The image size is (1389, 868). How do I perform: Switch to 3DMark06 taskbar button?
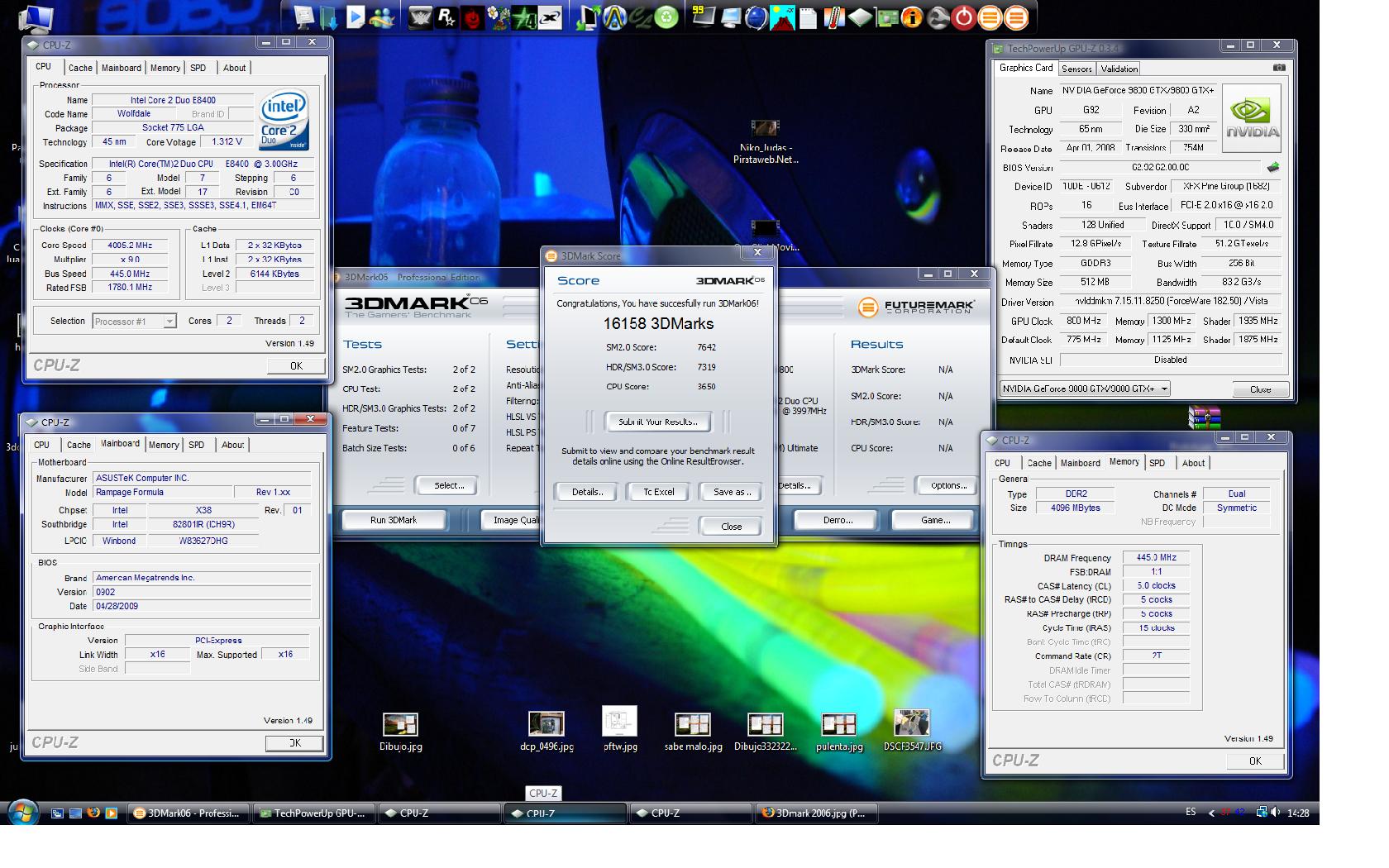(189, 813)
